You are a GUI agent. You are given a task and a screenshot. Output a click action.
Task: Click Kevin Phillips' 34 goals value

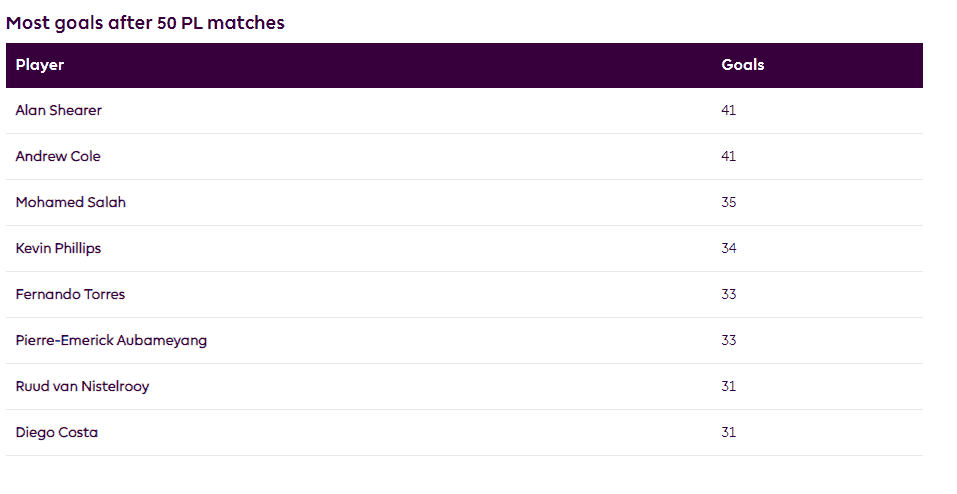click(728, 248)
